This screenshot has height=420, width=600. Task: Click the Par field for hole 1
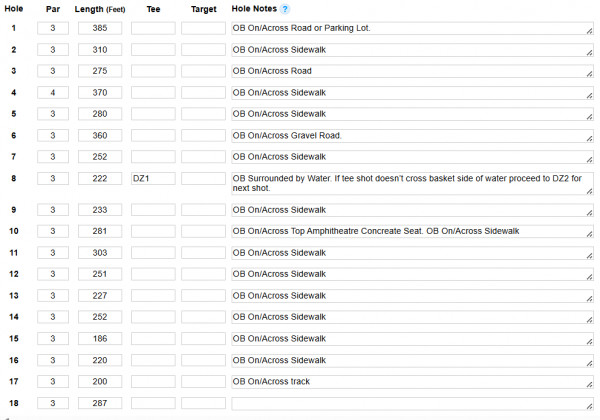(53, 28)
